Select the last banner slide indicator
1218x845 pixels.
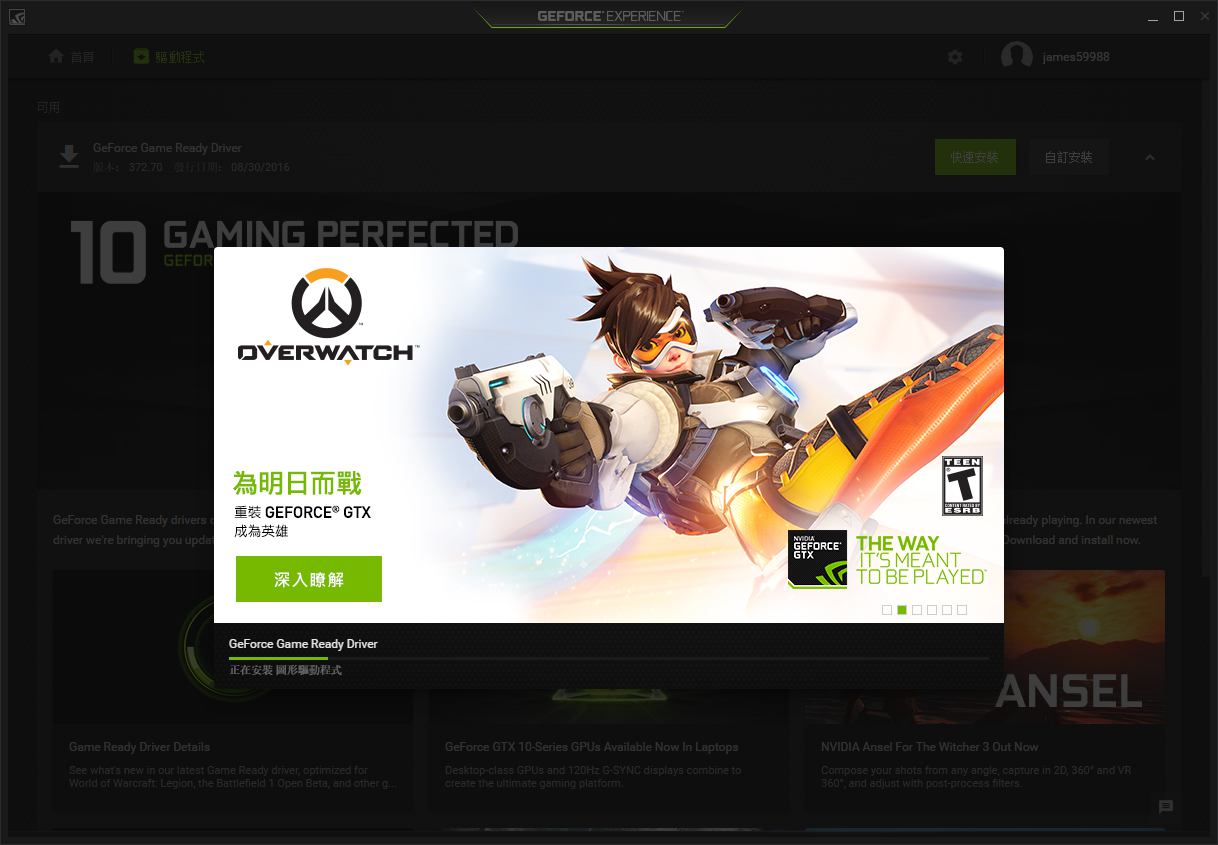pyautogui.click(x=962, y=609)
